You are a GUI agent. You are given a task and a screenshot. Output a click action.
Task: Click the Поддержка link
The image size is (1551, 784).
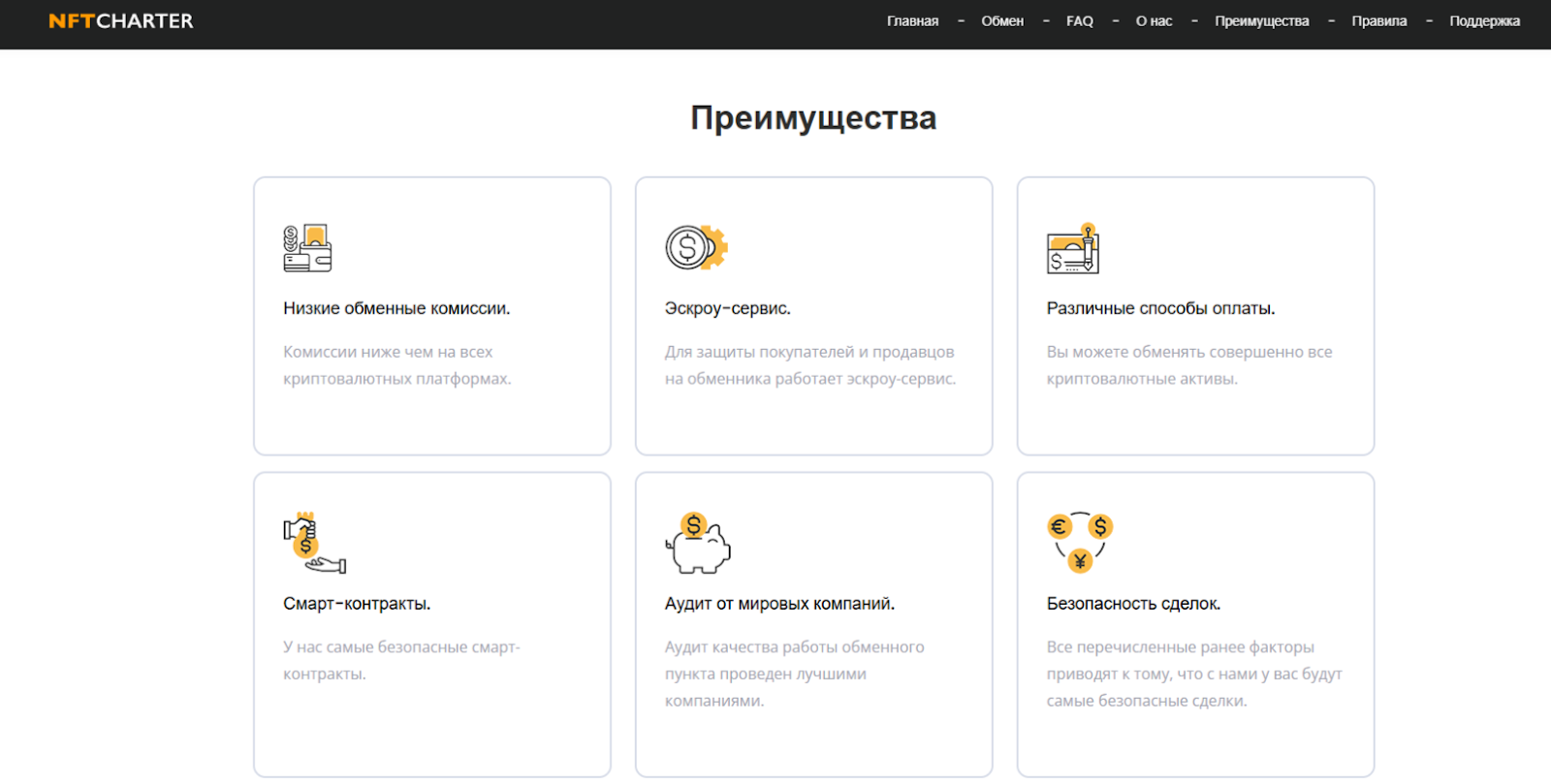tap(1484, 21)
